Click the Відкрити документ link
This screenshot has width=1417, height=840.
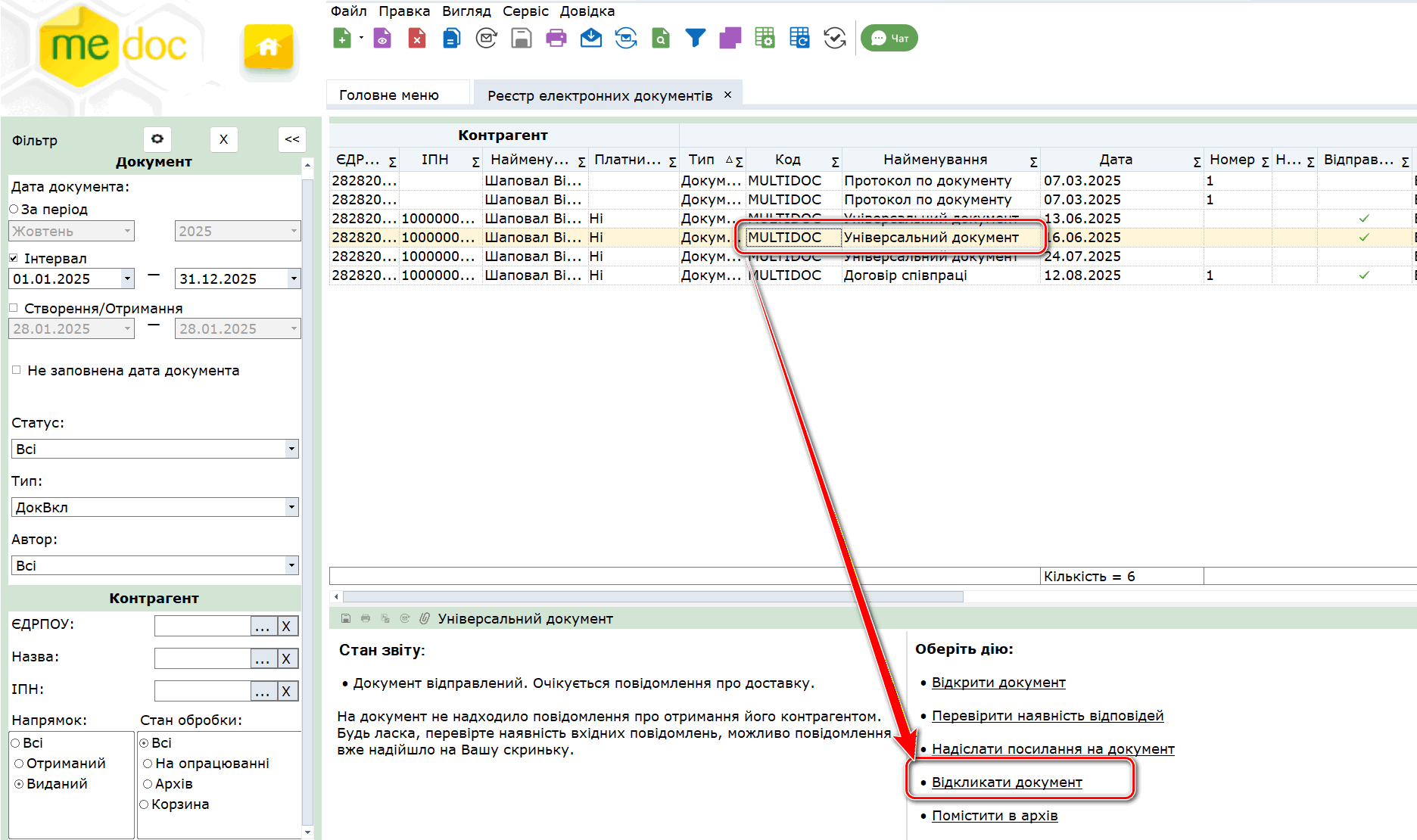pos(998,683)
